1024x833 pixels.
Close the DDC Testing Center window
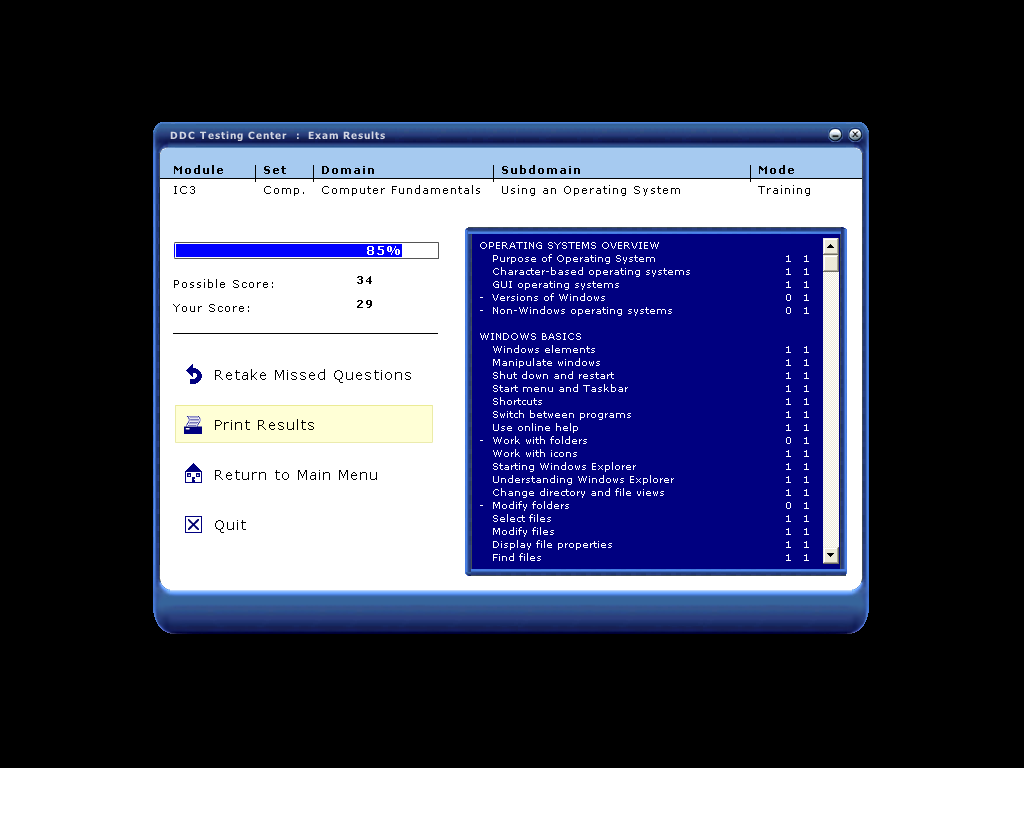(855, 134)
